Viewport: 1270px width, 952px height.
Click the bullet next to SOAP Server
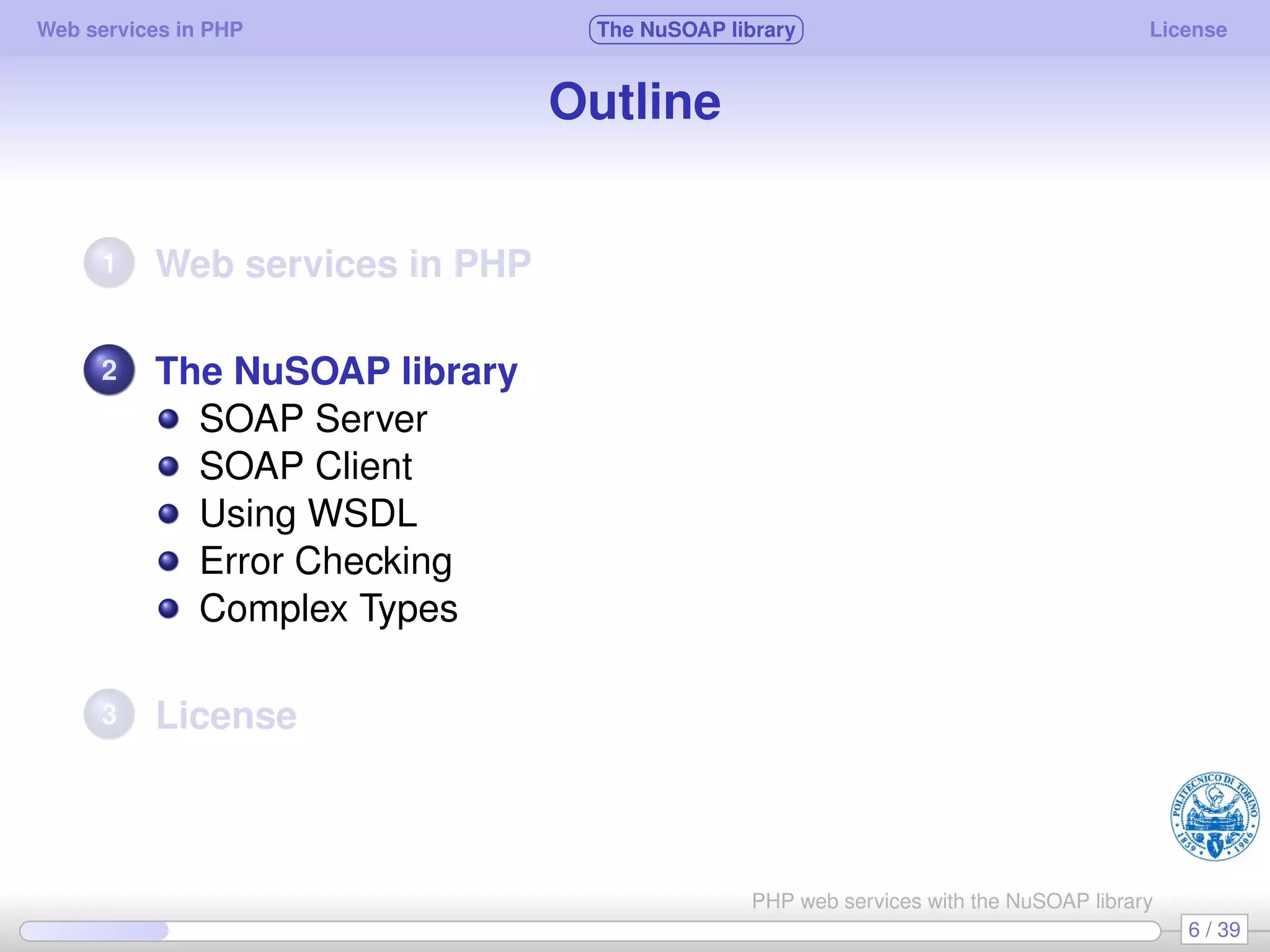[x=168, y=419]
